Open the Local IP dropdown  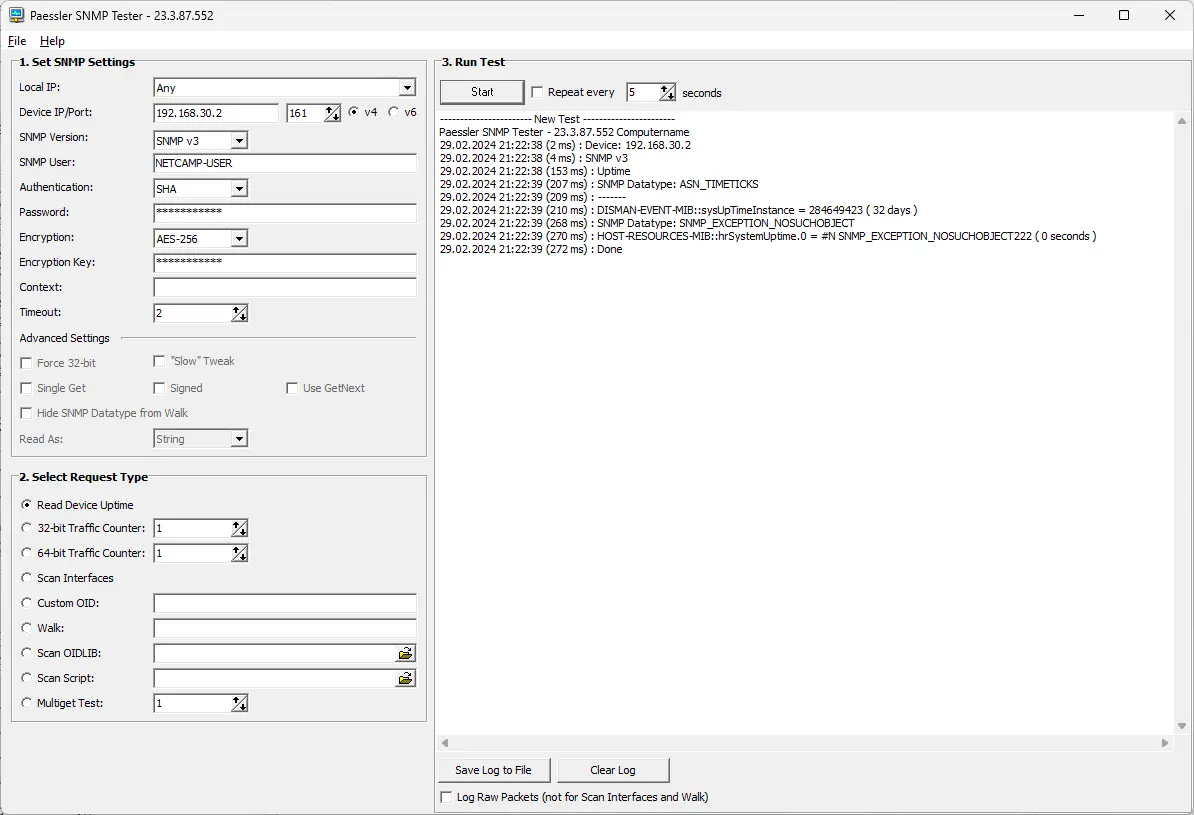coord(406,88)
